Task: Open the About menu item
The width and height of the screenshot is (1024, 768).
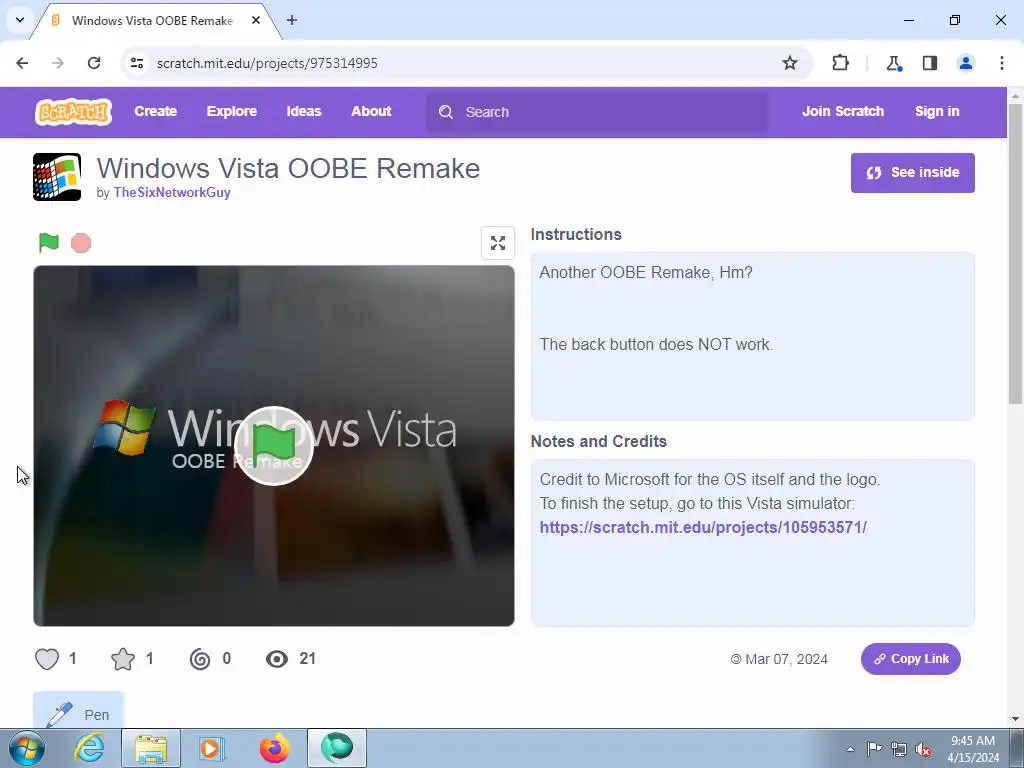Action: pyautogui.click(x=371, y=112)
